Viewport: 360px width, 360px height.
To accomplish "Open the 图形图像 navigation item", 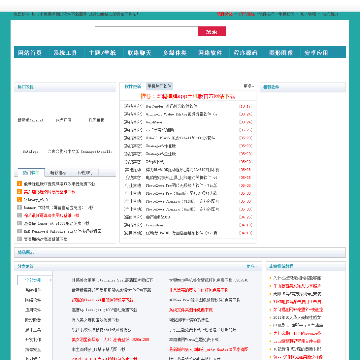I will [281, 52].
